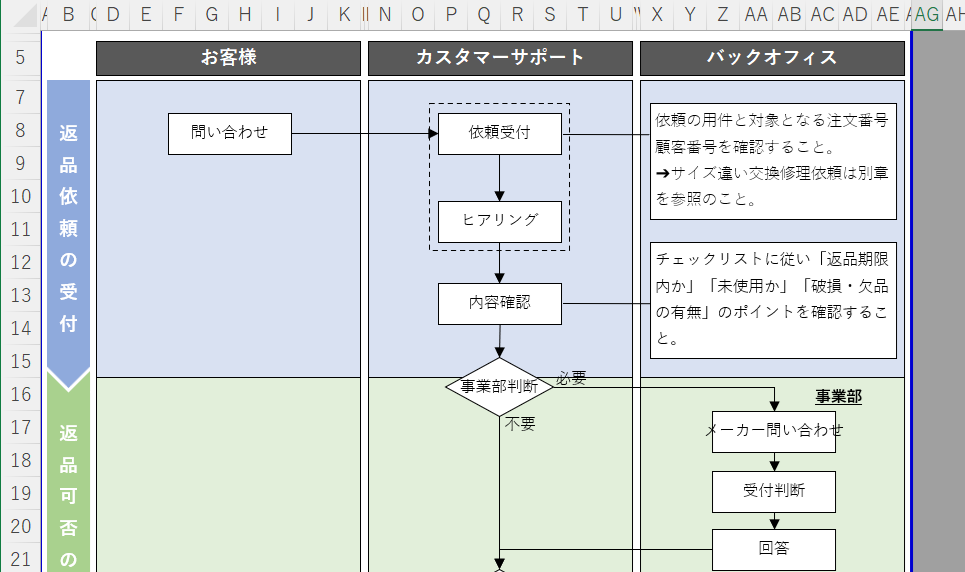Select the 依頼受付 flowchart box

[500, 133]
